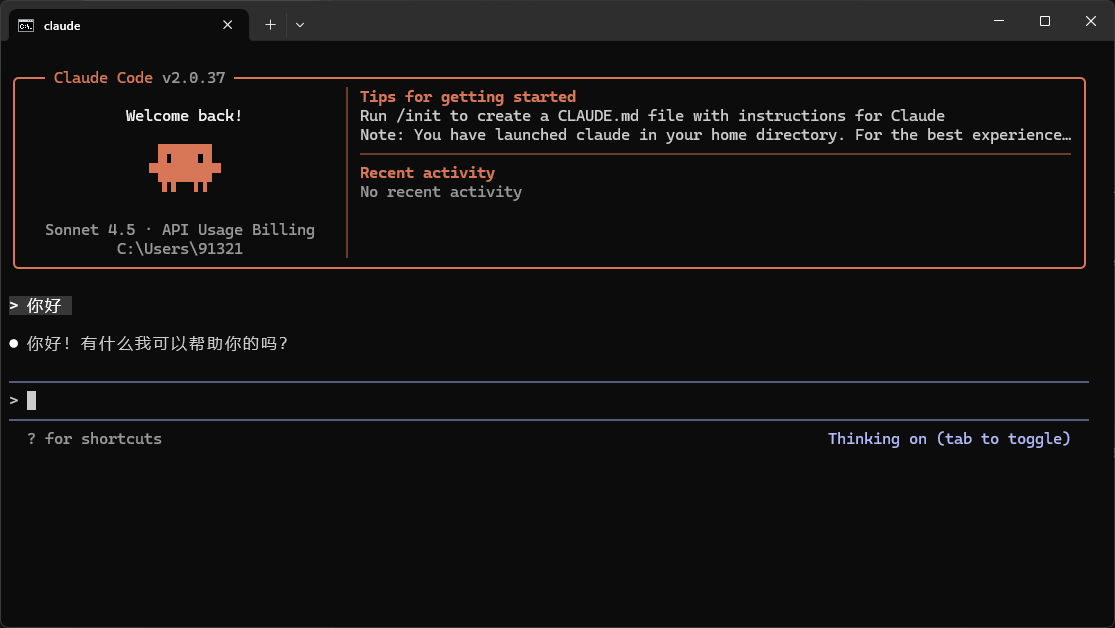Click the Claude Code pixel mascot
This screenshot has width=1115, height=628.
pyautogui.click(x=185, y=168)
